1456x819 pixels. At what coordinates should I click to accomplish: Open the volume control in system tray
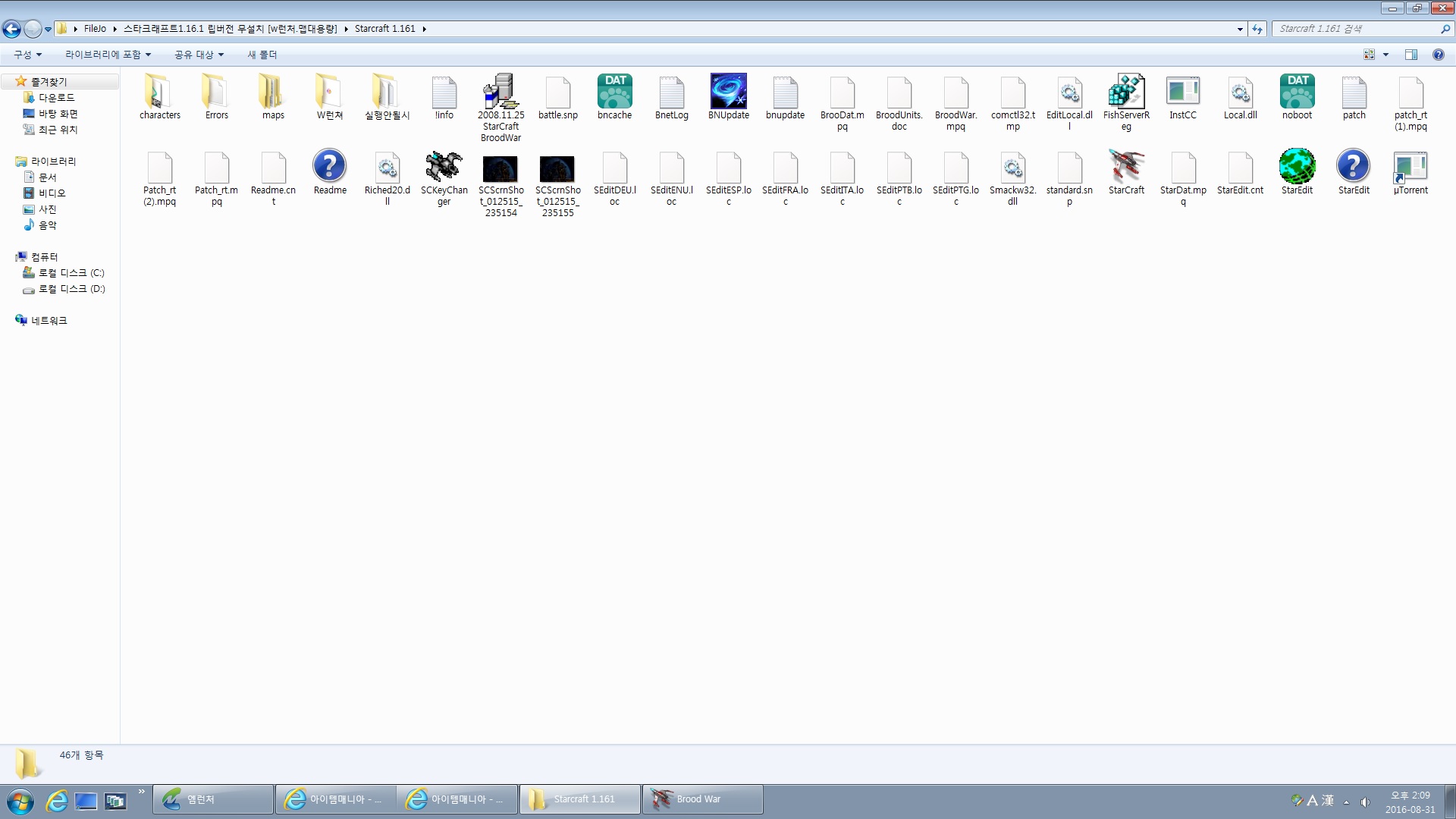pyautogui.click(x=1365, y=802)
